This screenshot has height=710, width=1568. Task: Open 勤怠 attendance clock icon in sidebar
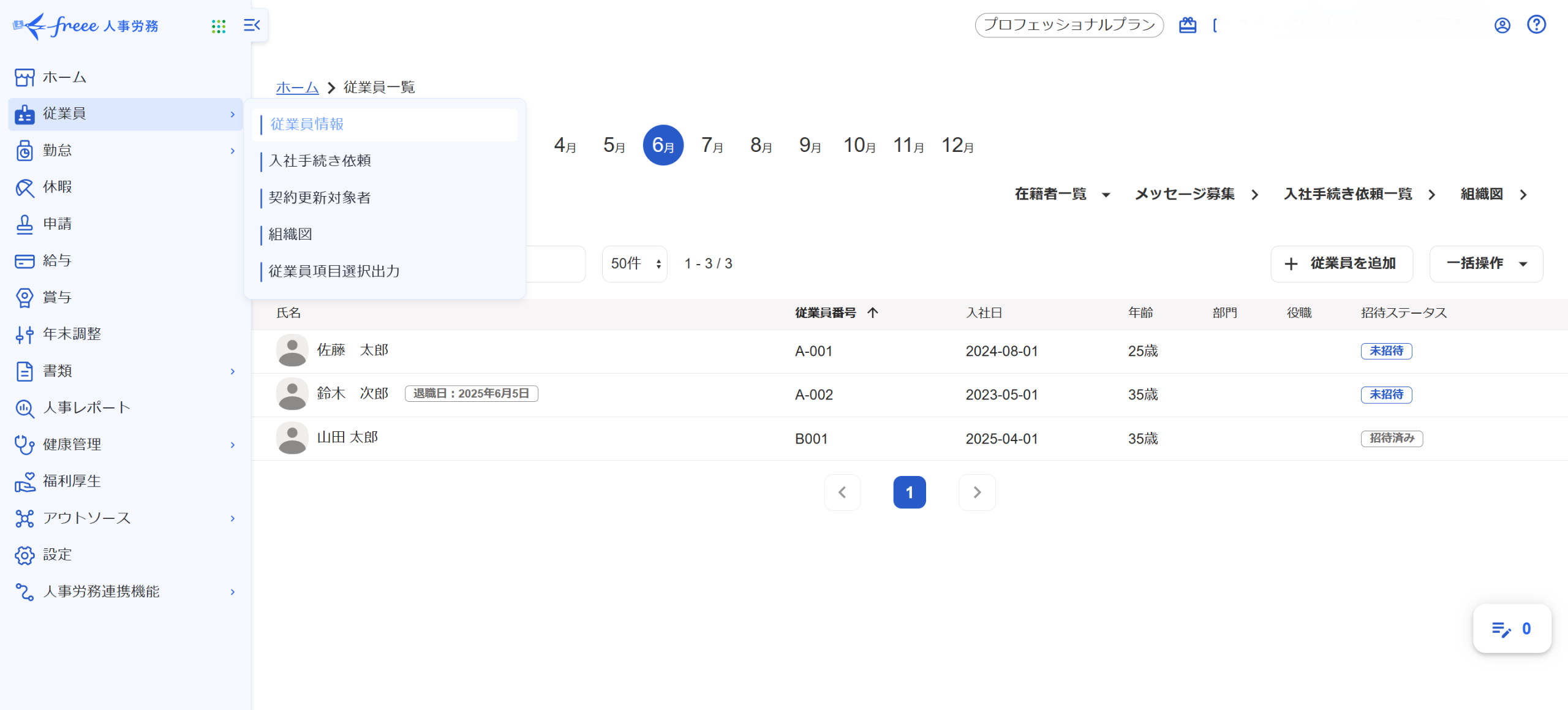point(24,151)
